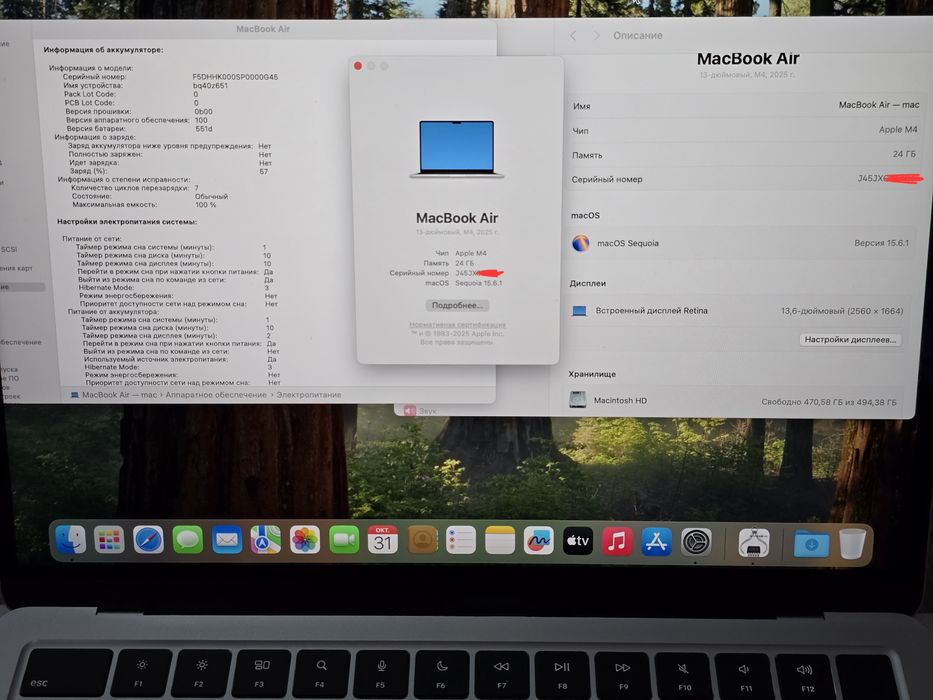Select 'MacBook Air — mac' in path bar
Image resolution: width=933 pixels, height=700 pixels.
coord(120,395)
